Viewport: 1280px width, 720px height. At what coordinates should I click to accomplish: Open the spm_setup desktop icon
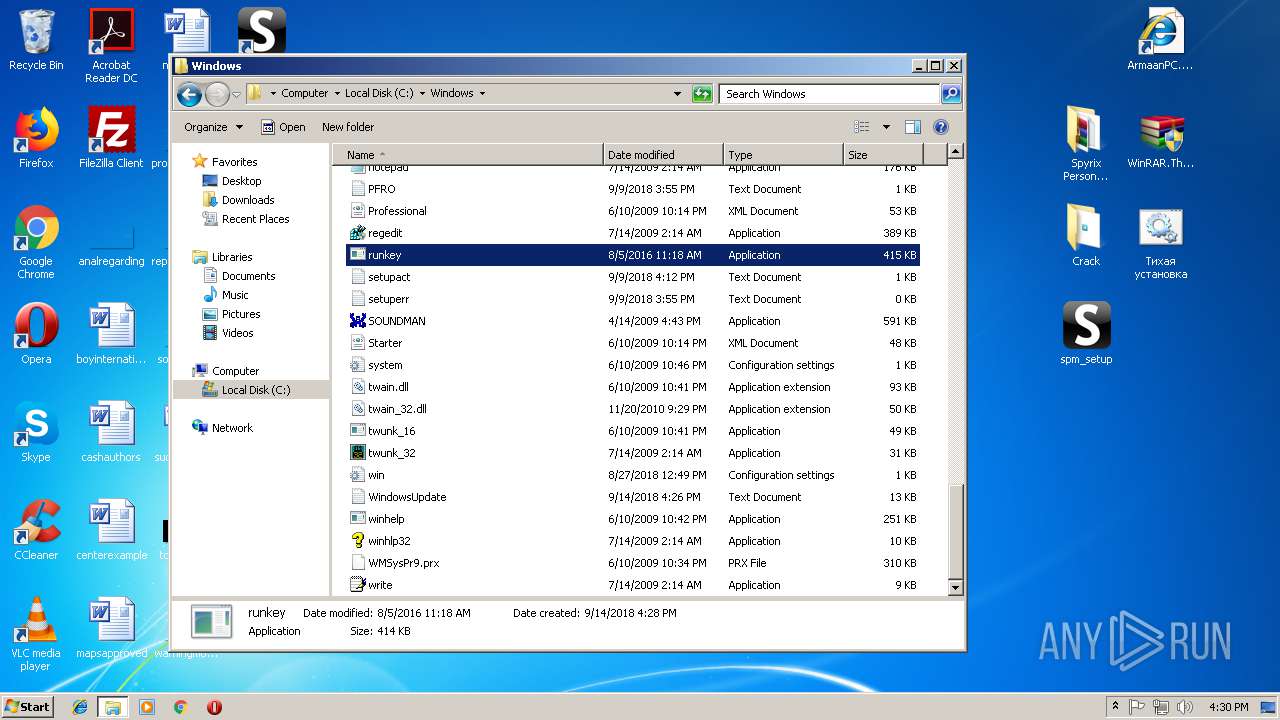[1086, 334]
